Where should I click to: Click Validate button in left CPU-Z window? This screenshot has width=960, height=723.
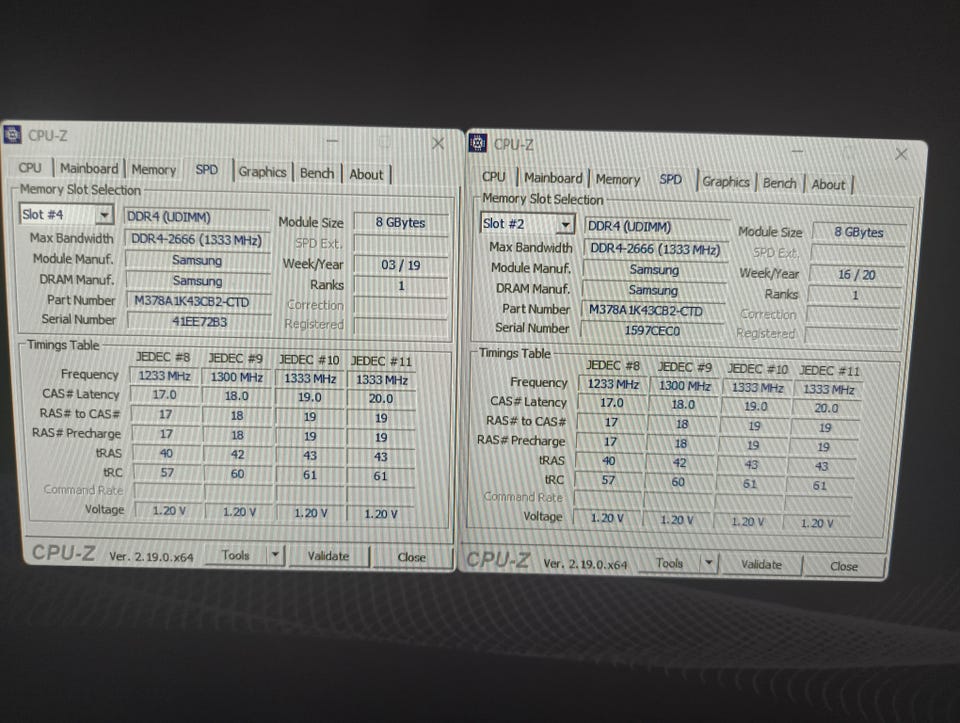(x=329, y=556)
